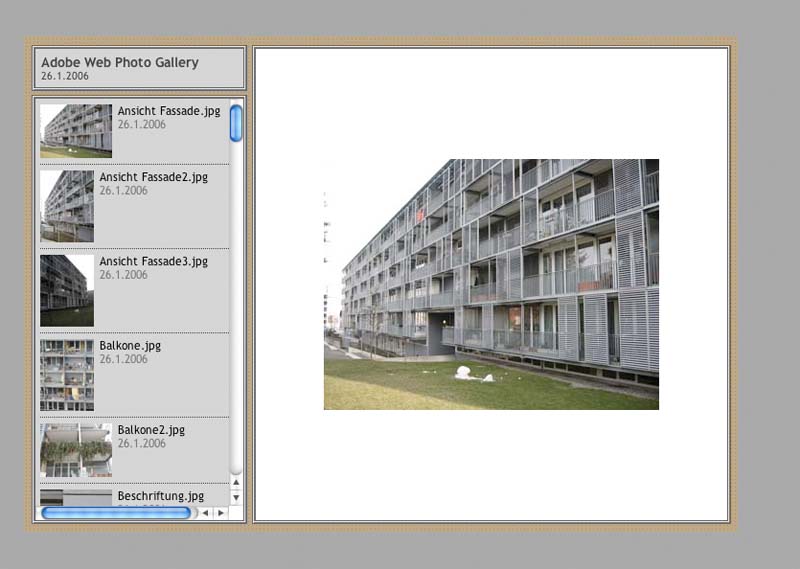
Task: Open the Balkone2.jpg thumbnail
Action: pyautogui.click(x=76, y=450)
